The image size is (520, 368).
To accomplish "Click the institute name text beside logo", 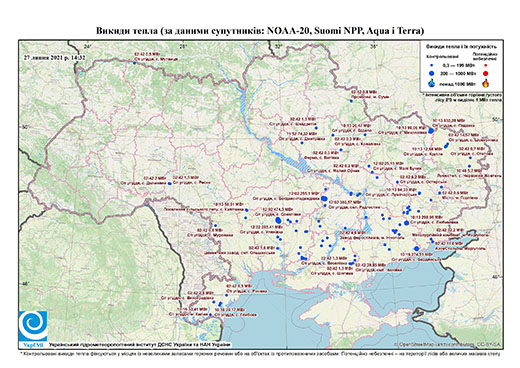I will tap(139, 345).
